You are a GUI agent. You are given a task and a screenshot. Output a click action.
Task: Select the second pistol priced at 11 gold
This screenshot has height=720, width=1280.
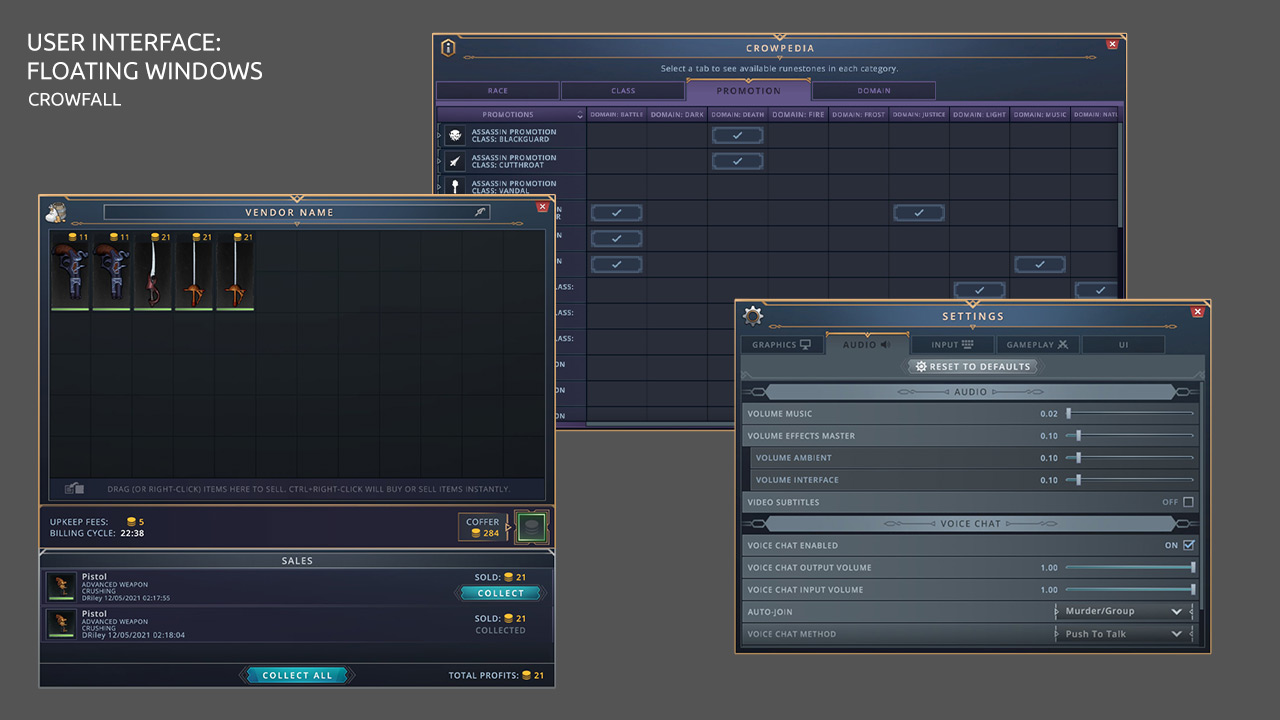coord(111,272)
